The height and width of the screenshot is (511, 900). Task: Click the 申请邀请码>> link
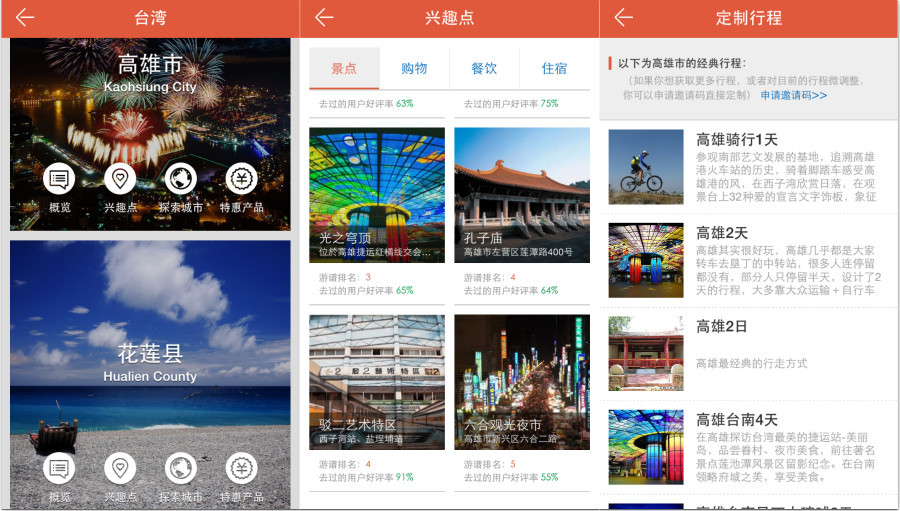(x=794, y=95)
